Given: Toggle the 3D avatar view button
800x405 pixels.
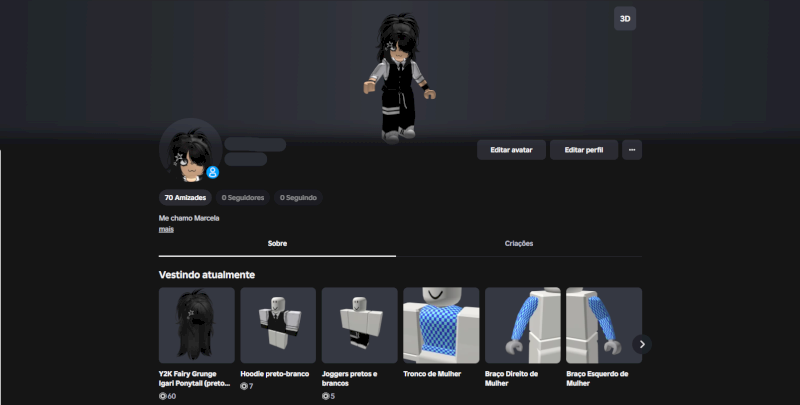Looking at the screenshot, I should tap(624, 18).
